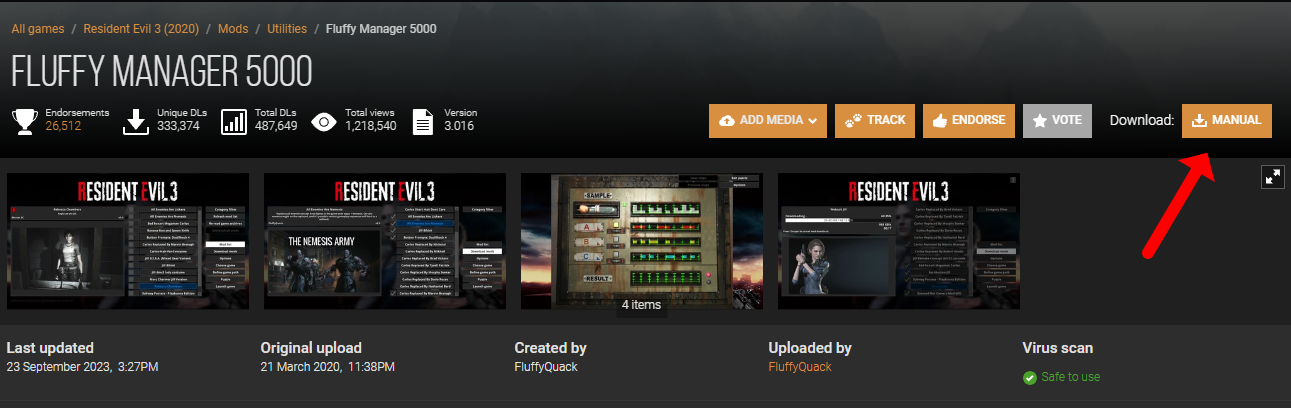Click the Endorsements trophy icon
1291x408 pixels.
[23, 120]
